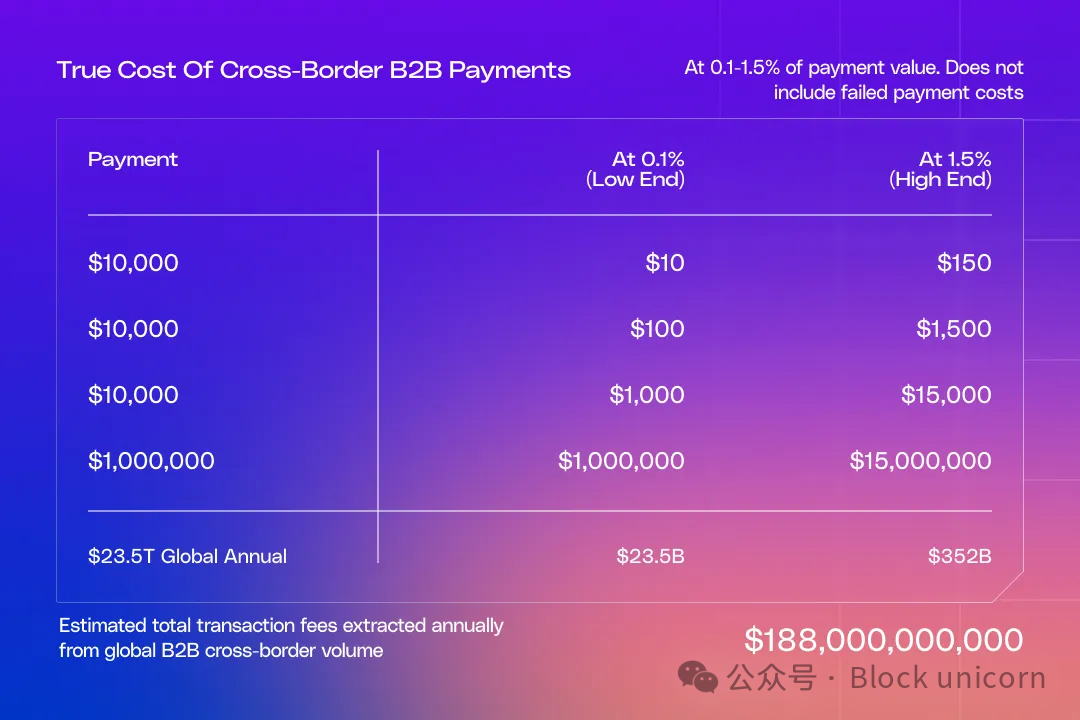
Task: Click the $15,000,000 high end value
Action: coord(920,461)
